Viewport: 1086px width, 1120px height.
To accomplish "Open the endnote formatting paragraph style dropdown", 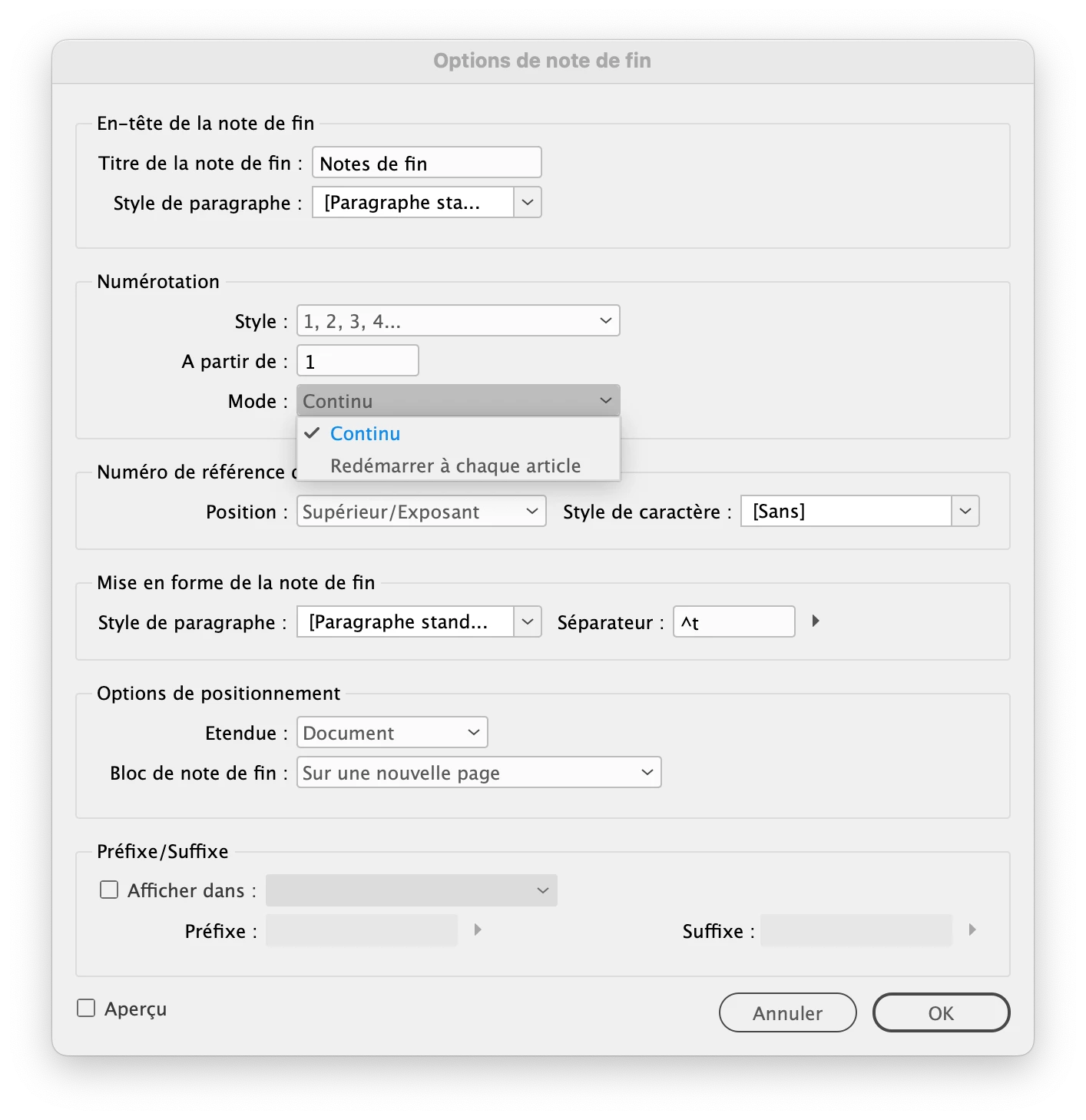I will click(x=528, y=621).
